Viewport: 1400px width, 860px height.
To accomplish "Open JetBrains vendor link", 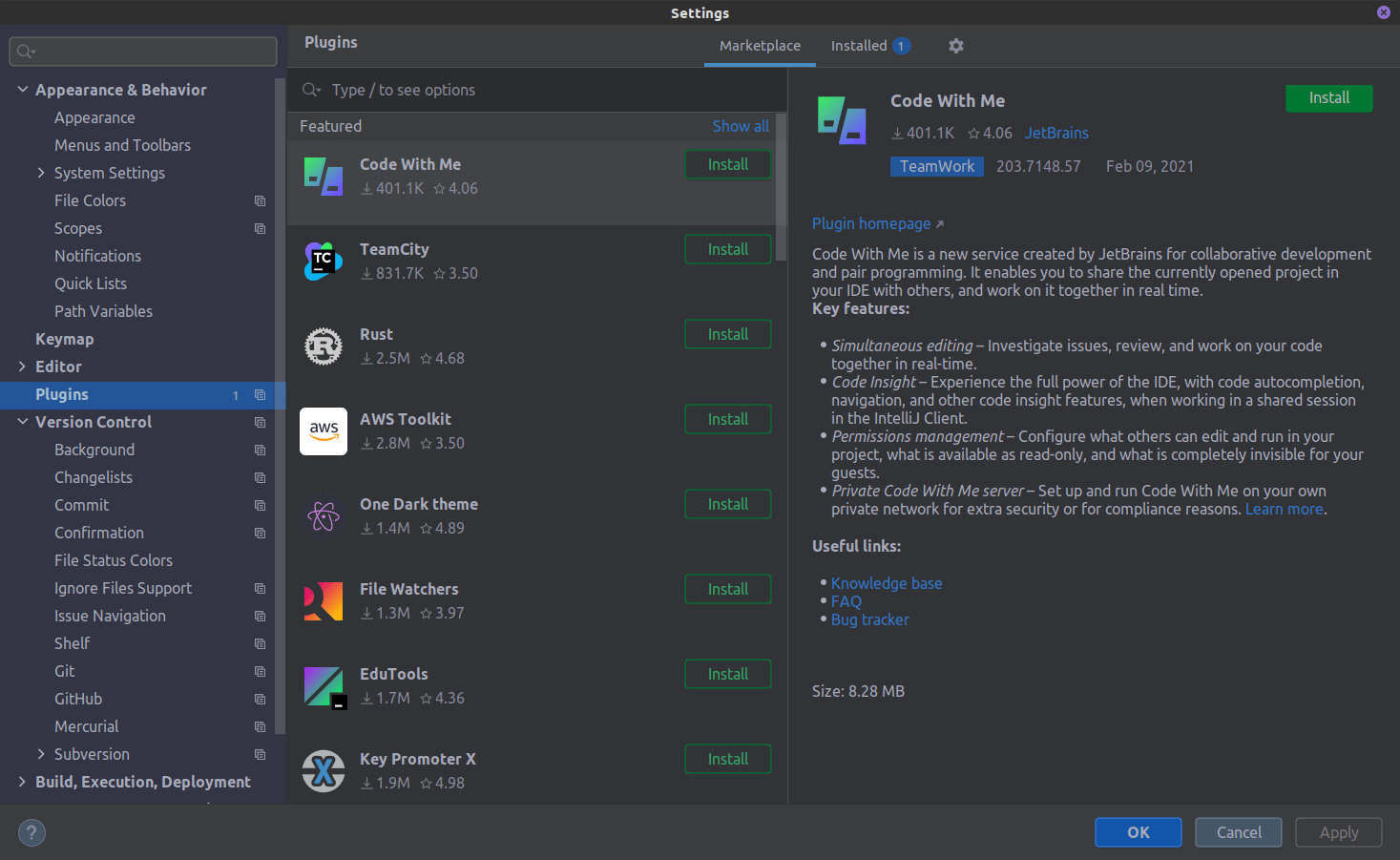I will click(x=1056, y=133).
